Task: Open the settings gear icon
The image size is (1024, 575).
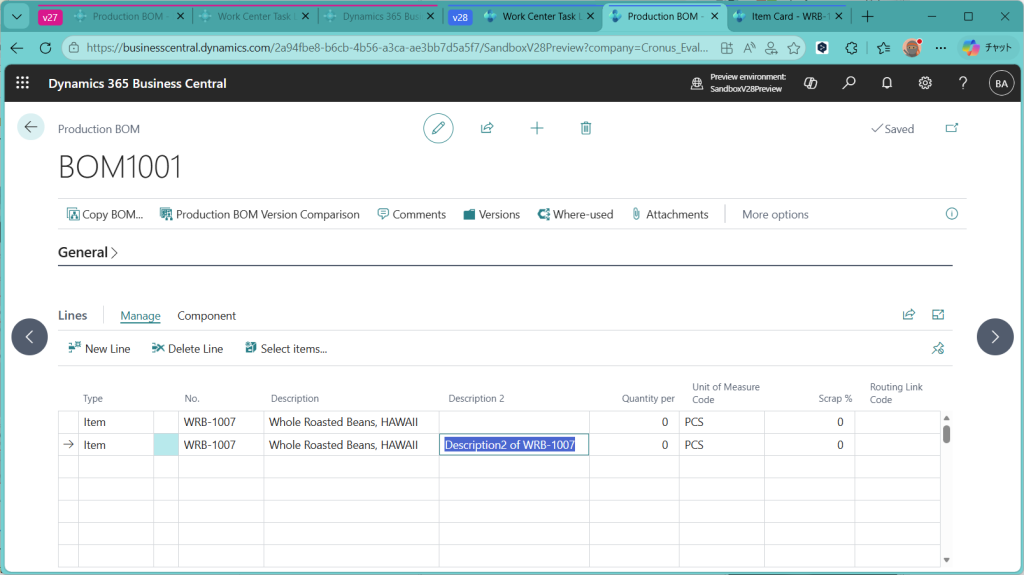Action: pos(925,83)
